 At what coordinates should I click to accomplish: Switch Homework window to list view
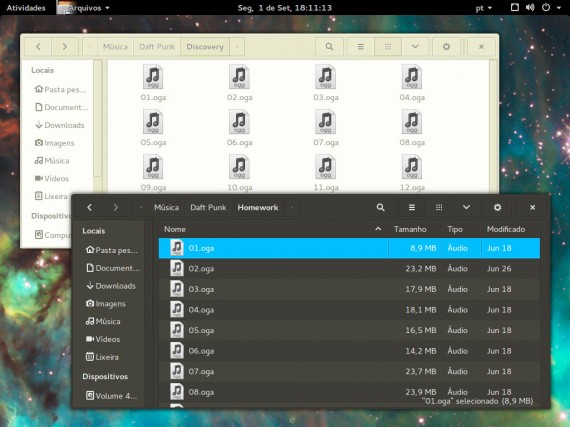coord(412,208)
